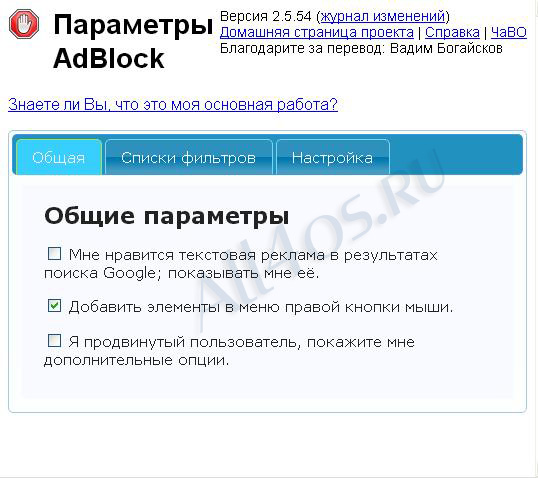Click the 'Версия 2.5.54' version text

coord(266,16)
